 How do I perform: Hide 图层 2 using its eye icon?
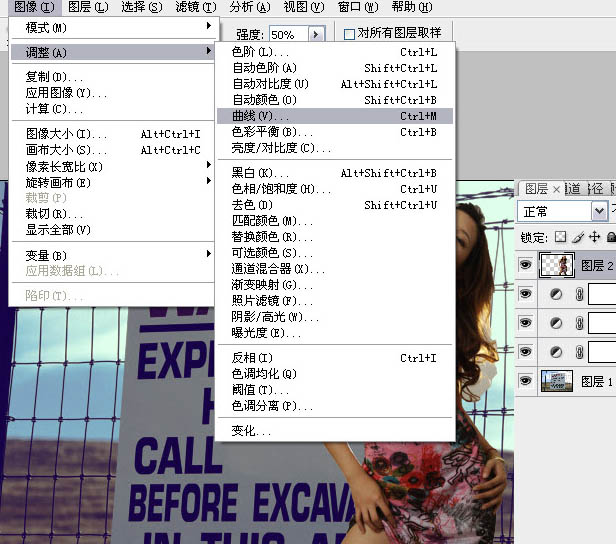(x=526, y=265)
